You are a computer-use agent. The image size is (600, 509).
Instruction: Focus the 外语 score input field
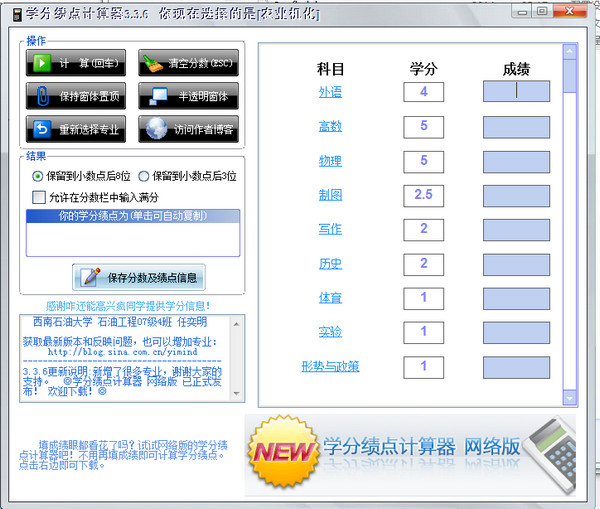click(x=516, y=91)
